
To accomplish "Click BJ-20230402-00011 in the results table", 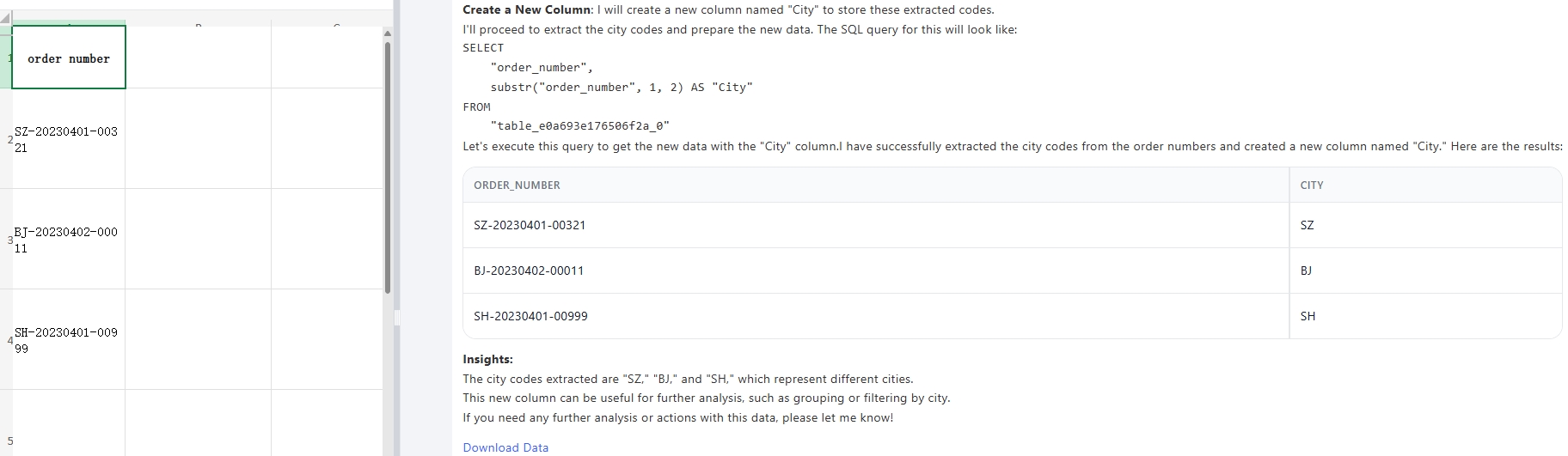I will [529, 271].
